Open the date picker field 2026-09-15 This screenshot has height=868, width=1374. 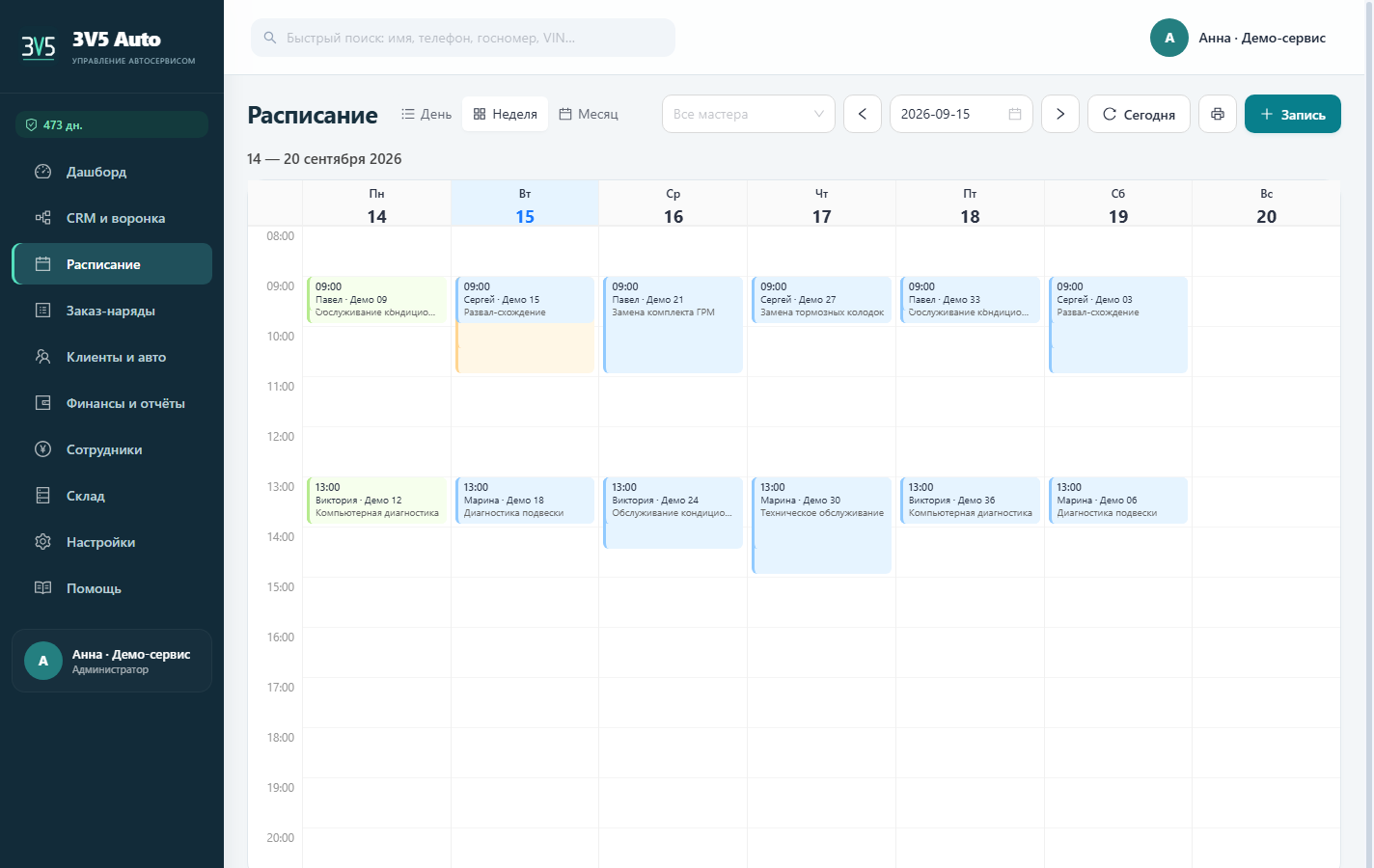(961, 114)
